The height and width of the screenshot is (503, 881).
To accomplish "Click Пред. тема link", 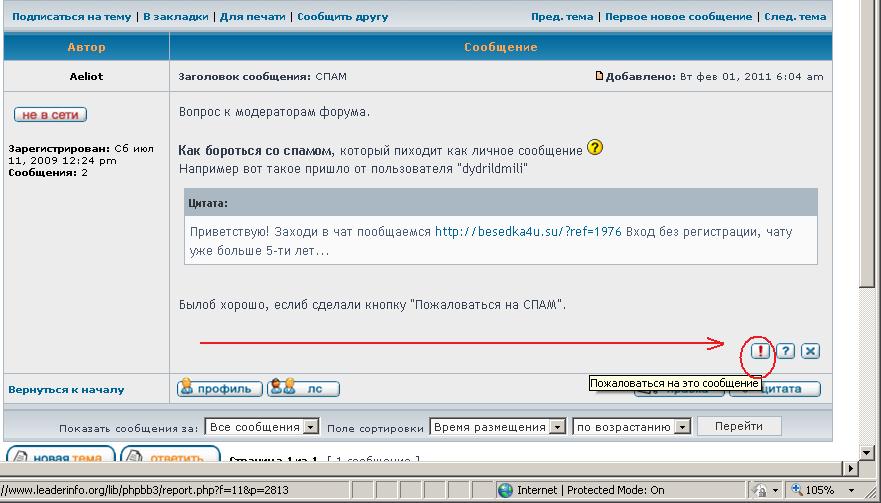I will pyautogui.click(x=562, y=17).
